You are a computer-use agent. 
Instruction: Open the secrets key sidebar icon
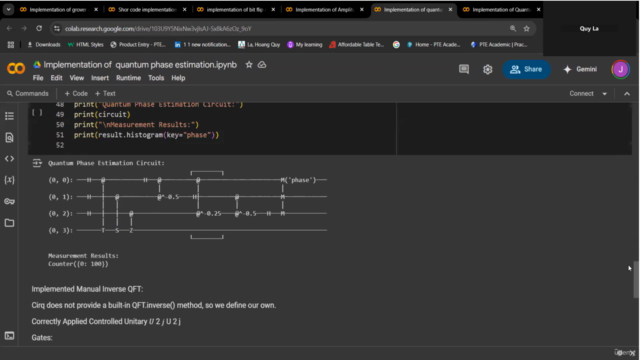coord(9,201)
